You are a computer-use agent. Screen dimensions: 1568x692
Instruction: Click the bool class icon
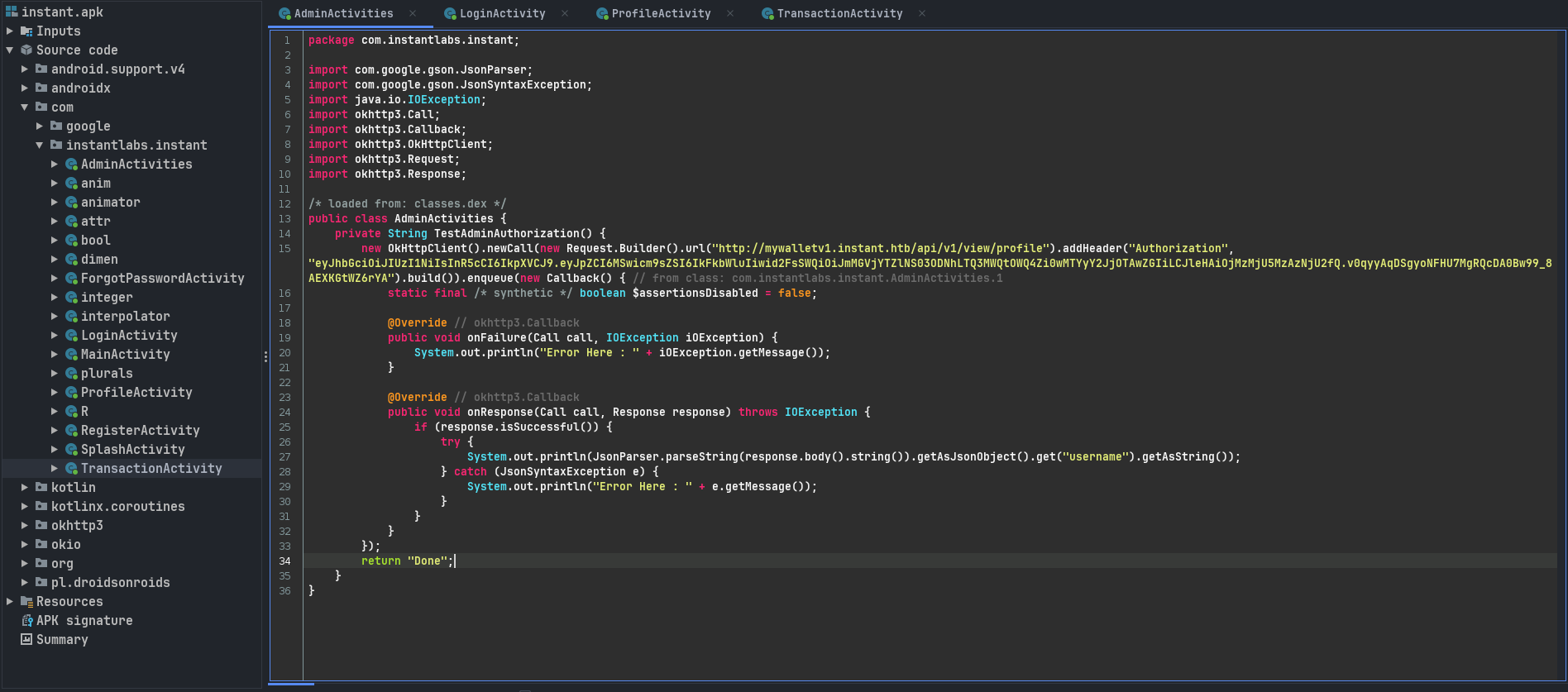coord(71,241)
